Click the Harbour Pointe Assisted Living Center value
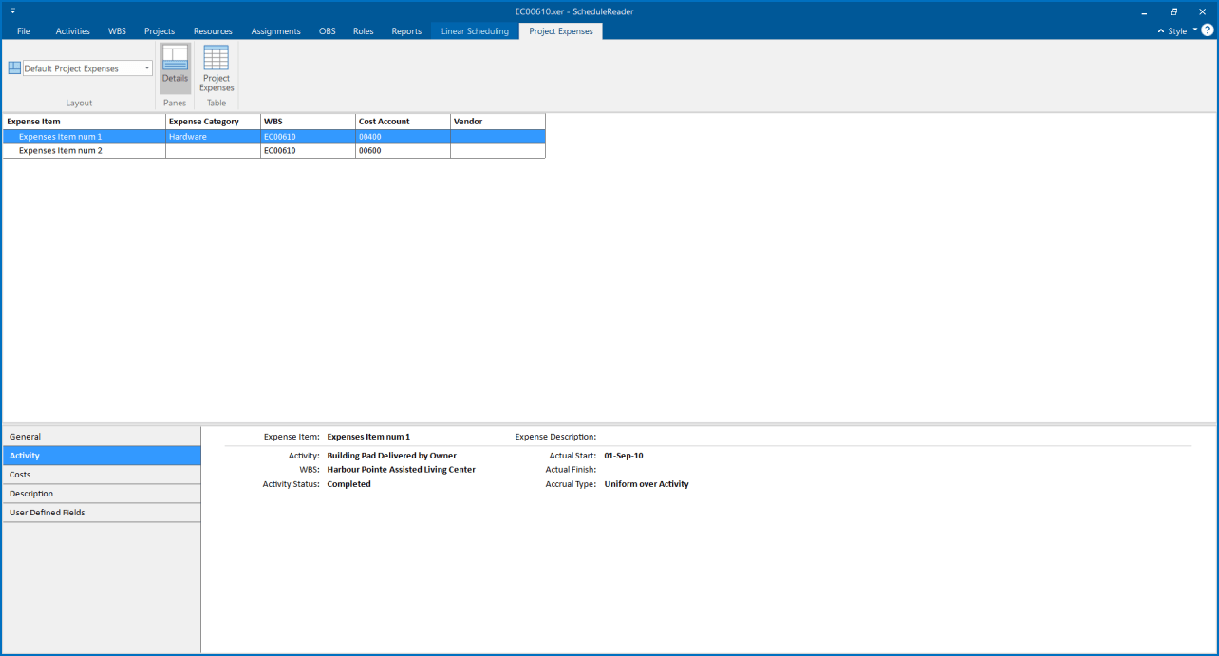 tap(401, 469)
